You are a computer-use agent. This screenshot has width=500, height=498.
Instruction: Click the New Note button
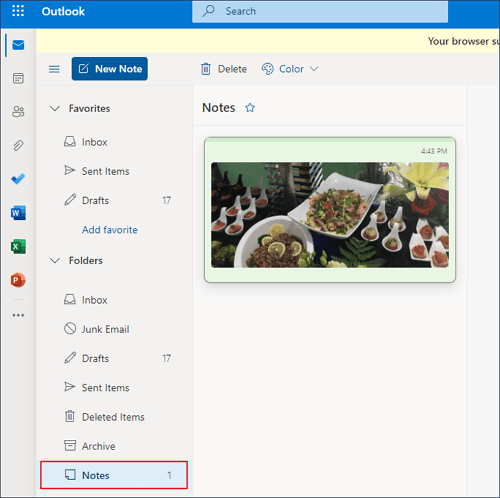[x=110, y=69]
